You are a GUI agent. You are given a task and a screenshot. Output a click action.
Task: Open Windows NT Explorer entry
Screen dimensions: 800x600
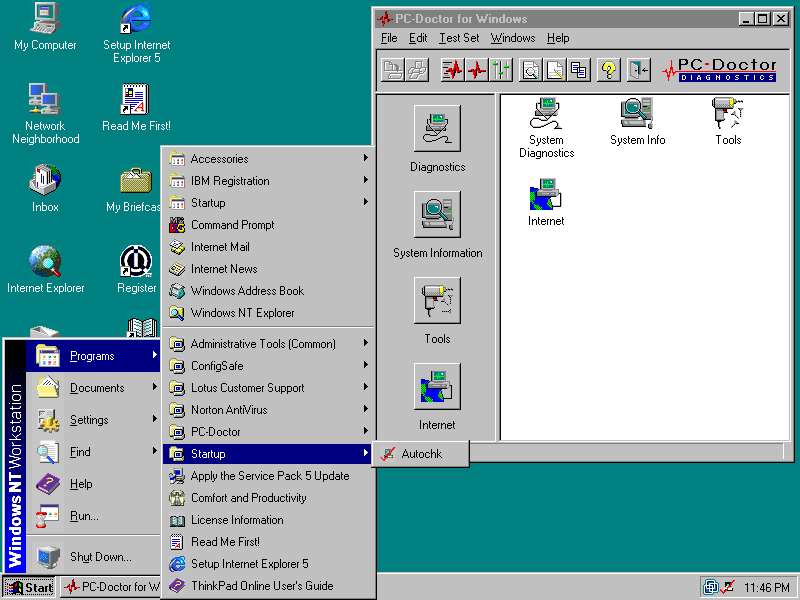(x=268, y=312)
